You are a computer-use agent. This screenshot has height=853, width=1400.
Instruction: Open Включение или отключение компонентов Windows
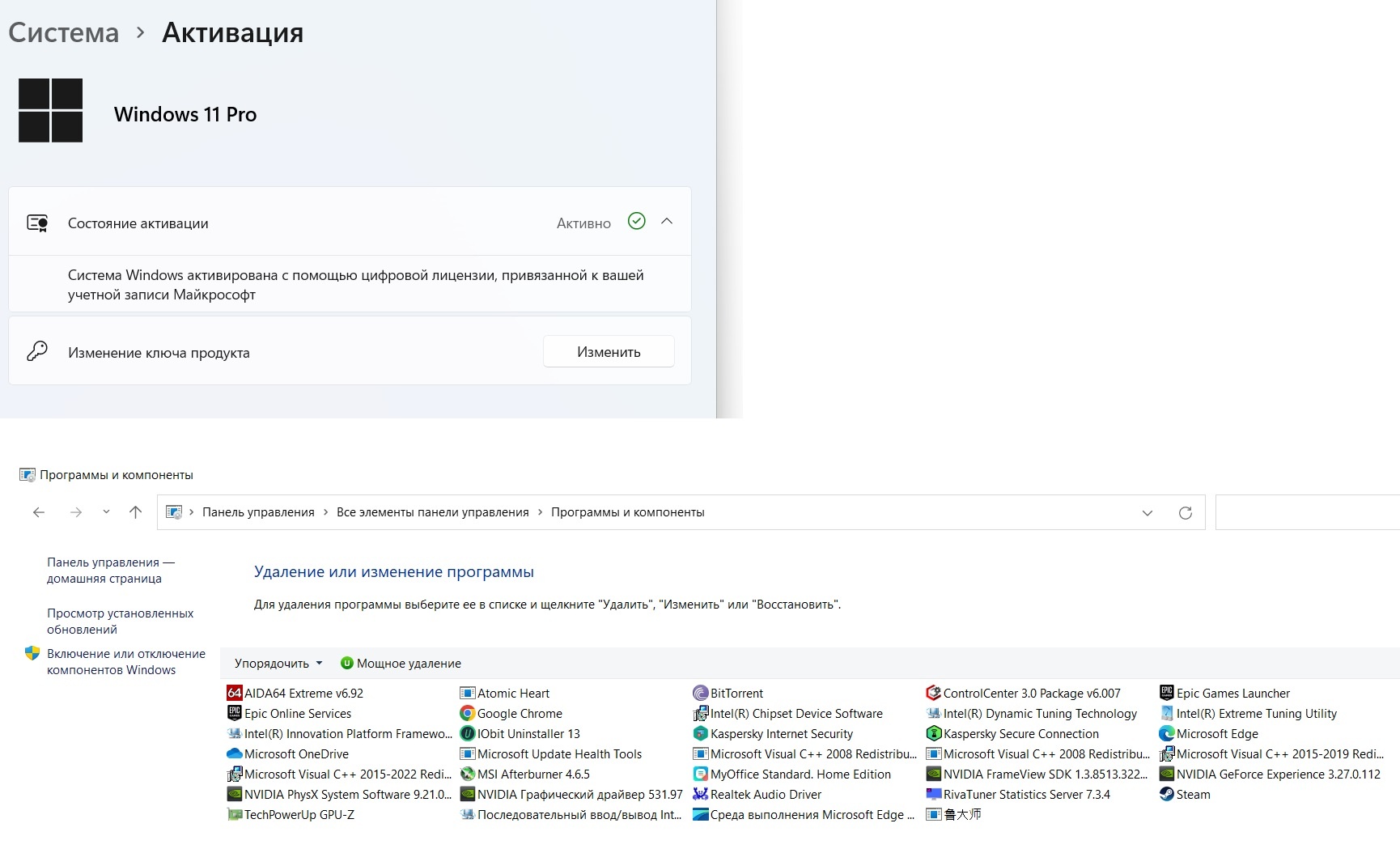[126, 662]
